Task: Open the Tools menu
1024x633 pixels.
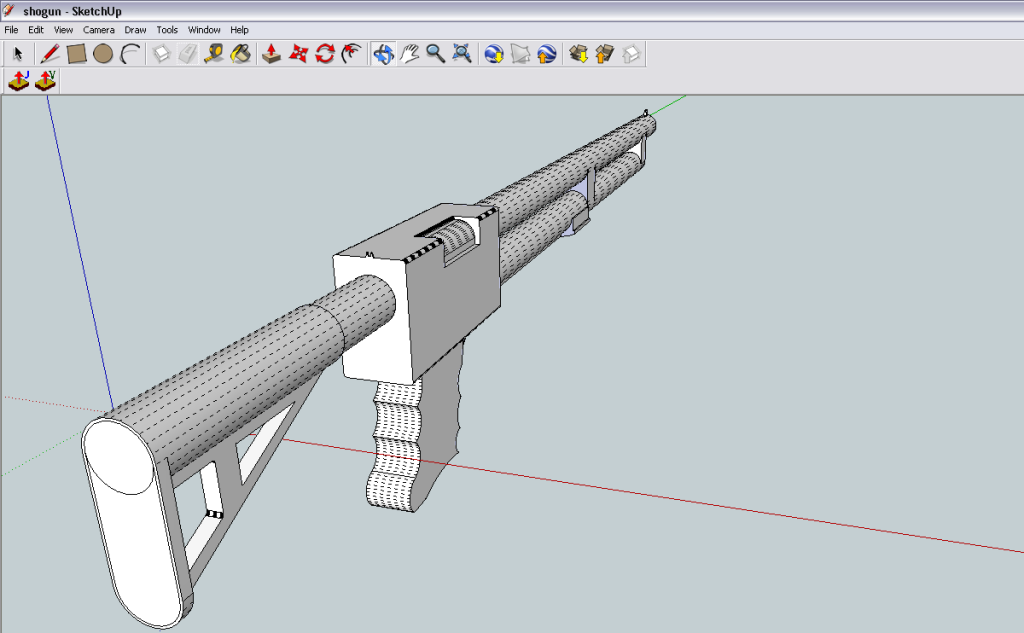Action: [x=167, y=30]
